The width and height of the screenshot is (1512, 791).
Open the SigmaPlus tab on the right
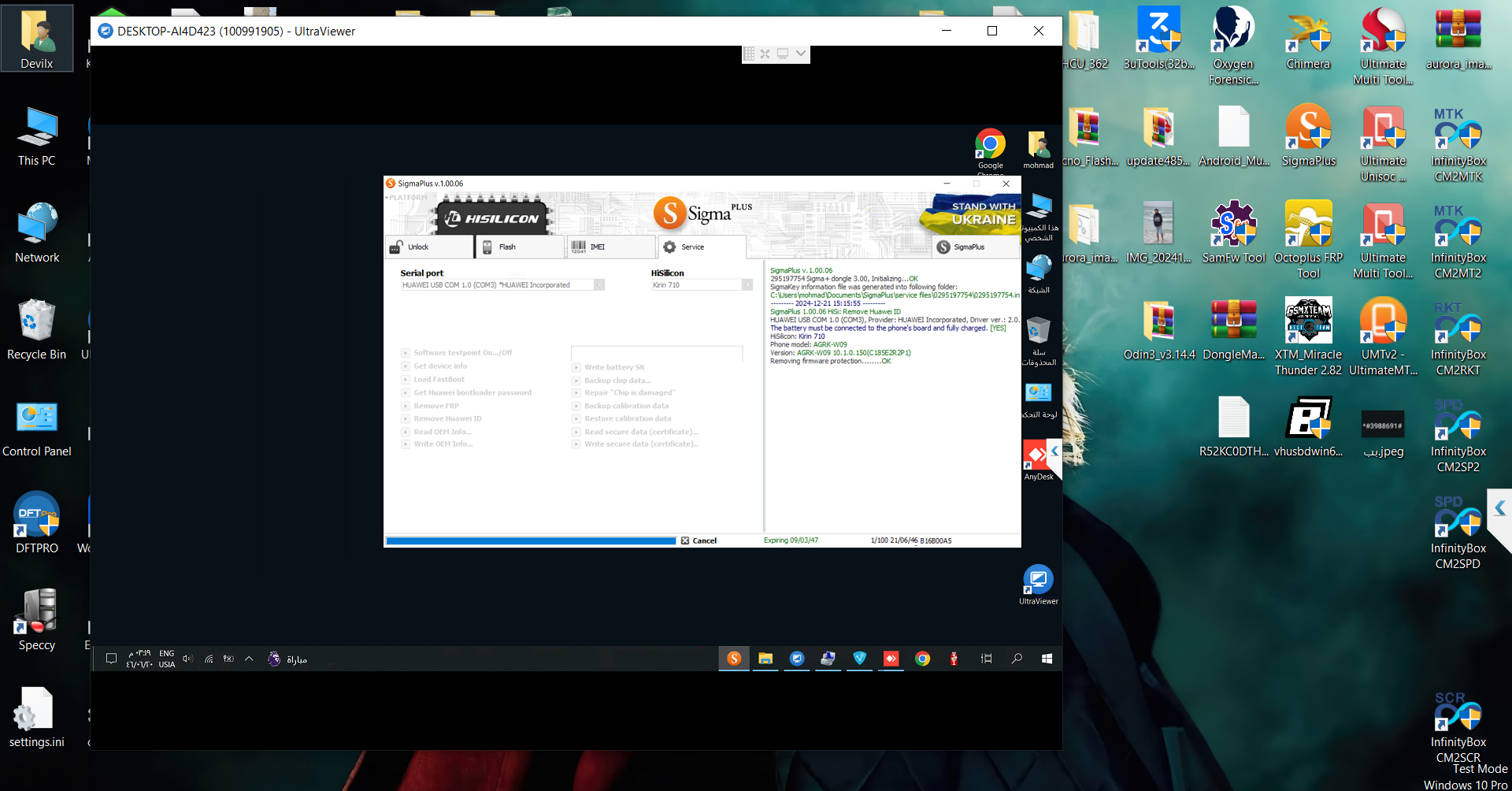click(975, 247)
